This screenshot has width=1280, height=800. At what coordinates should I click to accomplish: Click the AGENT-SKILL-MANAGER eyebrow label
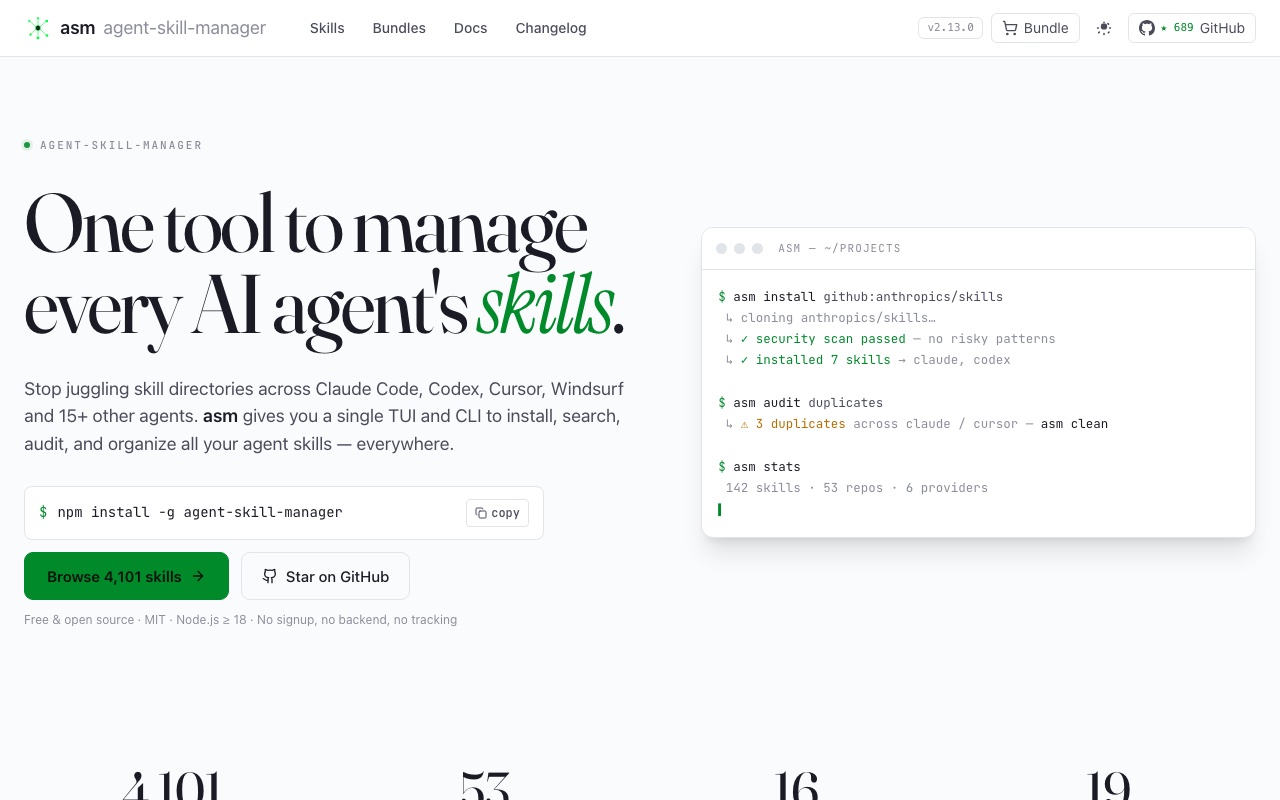tap(121, 145)
